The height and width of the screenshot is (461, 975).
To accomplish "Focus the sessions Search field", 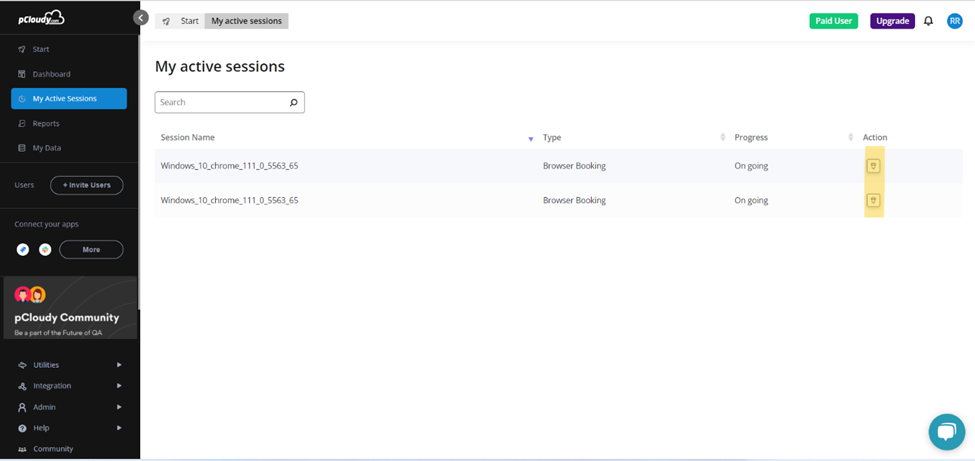I will [220, 102].
